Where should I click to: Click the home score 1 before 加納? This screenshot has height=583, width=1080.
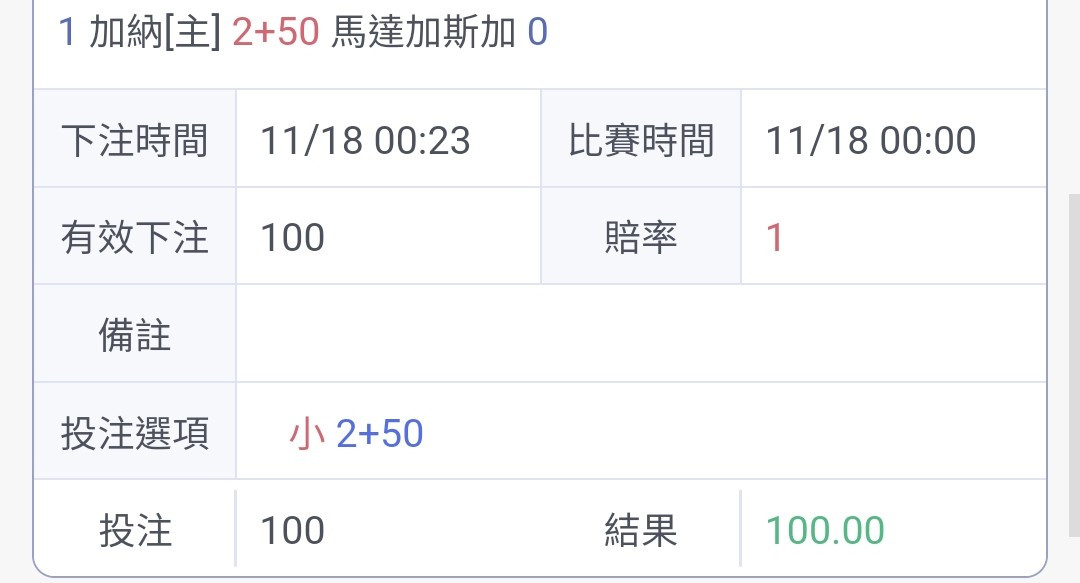click(x=67, y=32)
